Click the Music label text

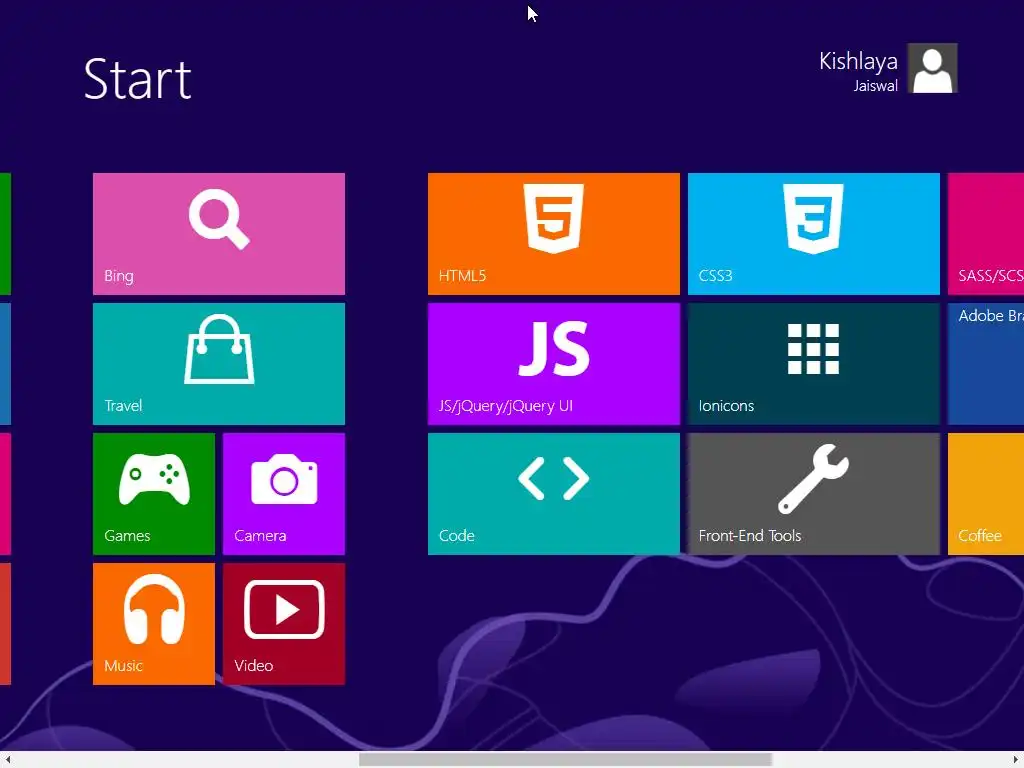click(x=123, y=665)
